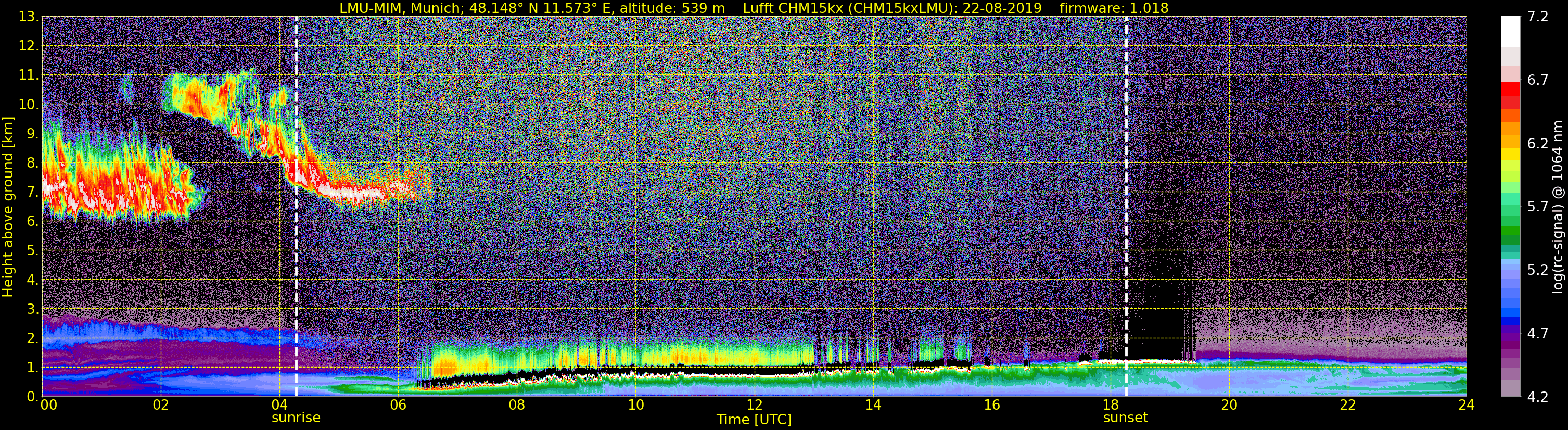Click the 'sunset' label under the time axis
This screenshot has height=430, width=1568.
coord(1126,418)
